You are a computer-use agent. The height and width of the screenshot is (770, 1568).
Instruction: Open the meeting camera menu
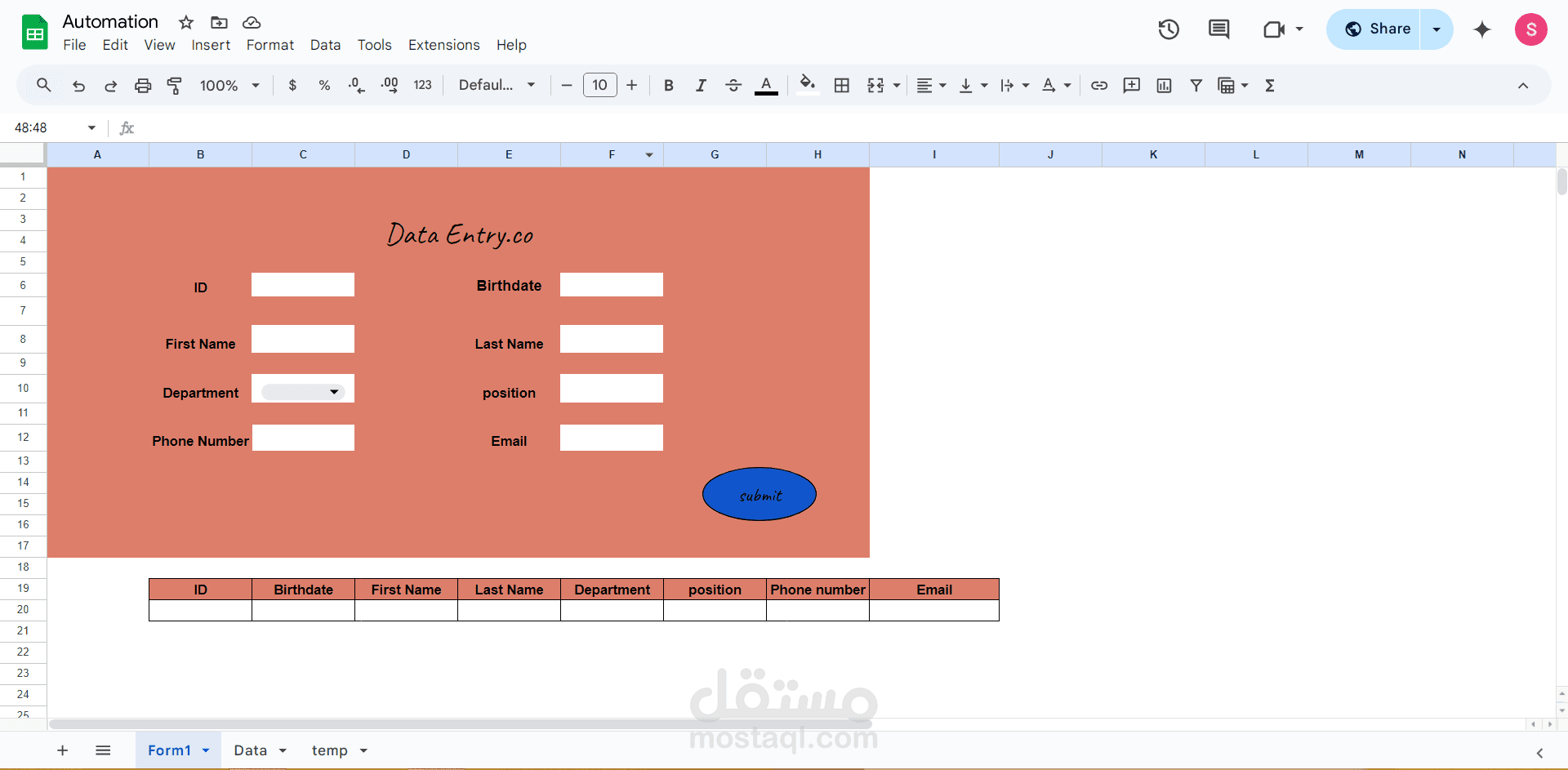(1283, 29)
